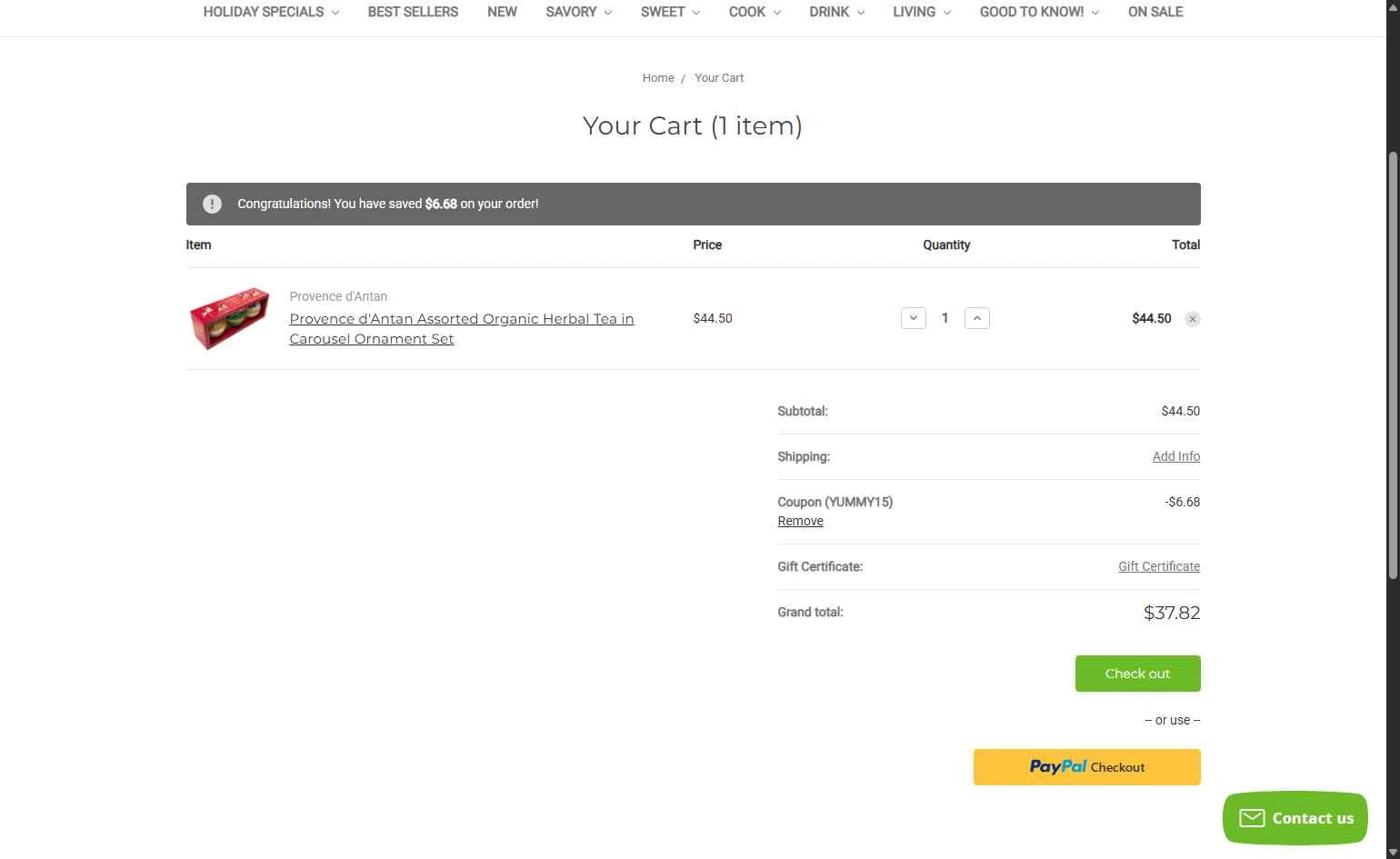Open the Contact us chat widget
This screenshot has height=859, width=1400.
point(1295,818)
